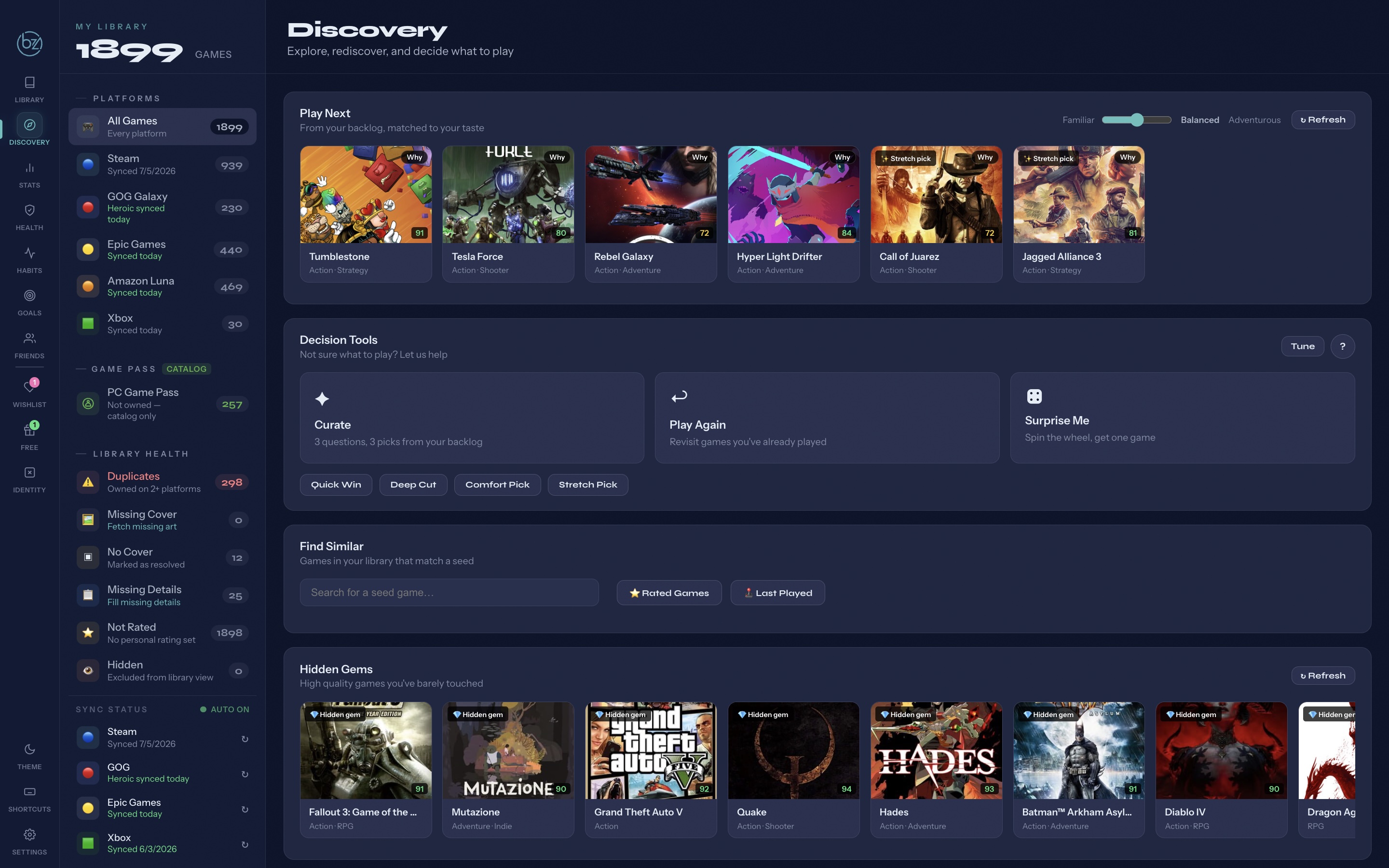Open the Wishlist heart icon
This screenshot has height=868, width=1389.
pos(29,386)
